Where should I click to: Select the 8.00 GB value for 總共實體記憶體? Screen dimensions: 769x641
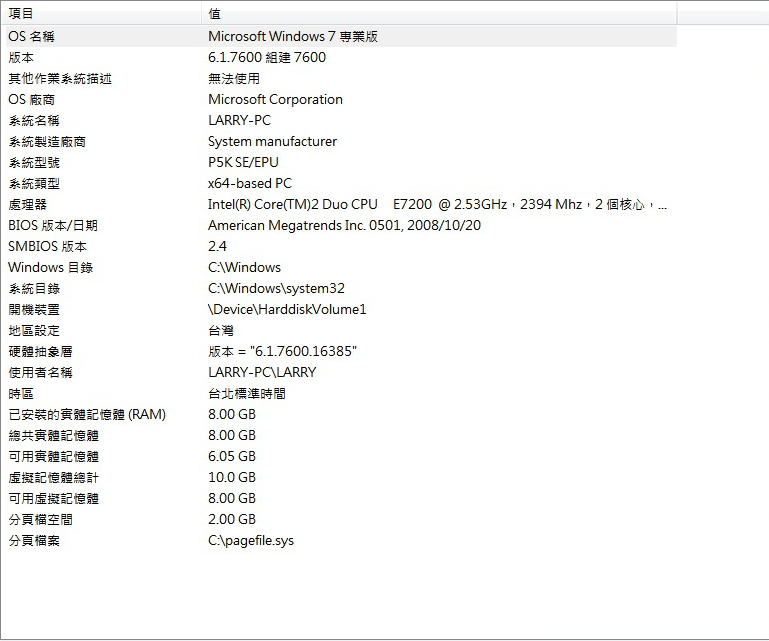point(232,436)
